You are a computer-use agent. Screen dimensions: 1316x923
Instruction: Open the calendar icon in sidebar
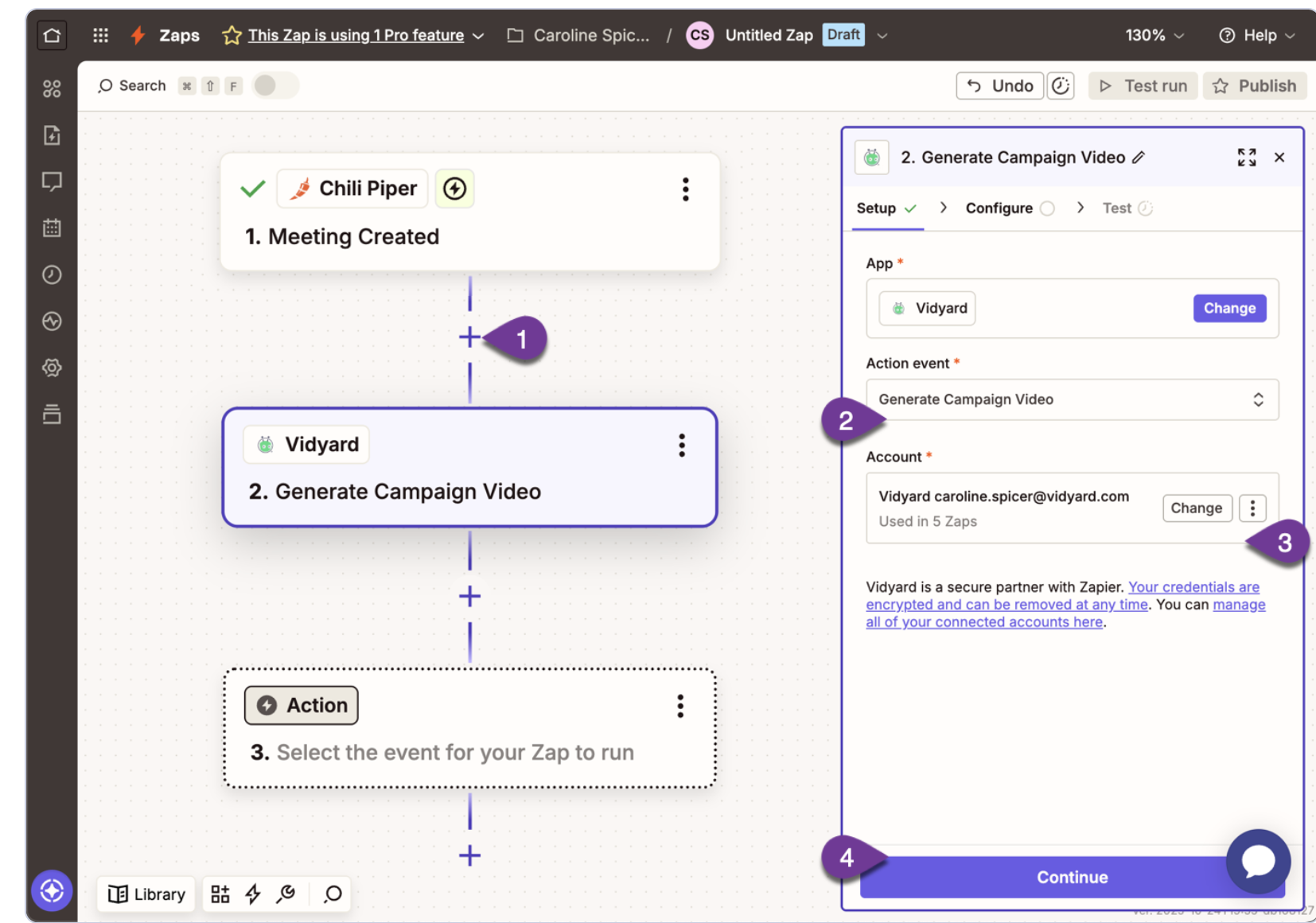52,228
